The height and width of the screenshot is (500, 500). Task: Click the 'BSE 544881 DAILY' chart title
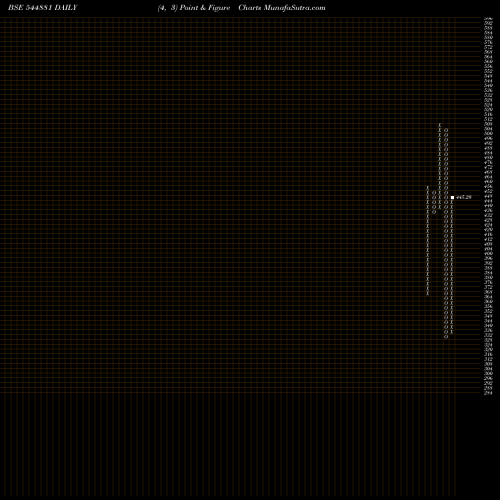click(43, 8)
